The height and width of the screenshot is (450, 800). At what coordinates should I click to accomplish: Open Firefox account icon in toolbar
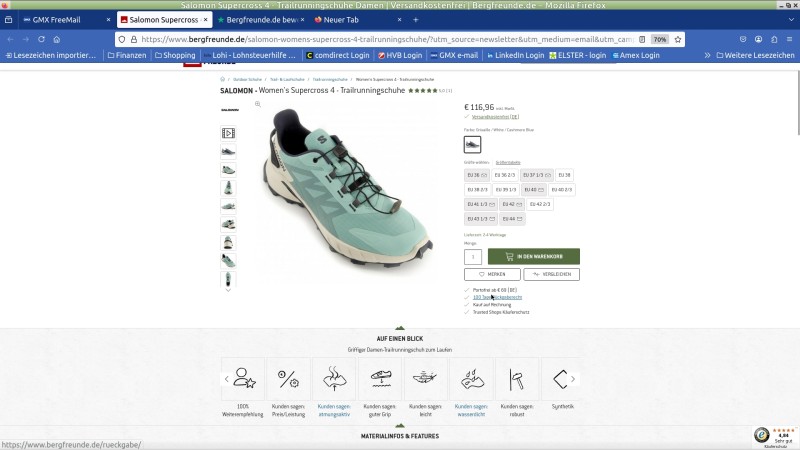pos(759,39)
